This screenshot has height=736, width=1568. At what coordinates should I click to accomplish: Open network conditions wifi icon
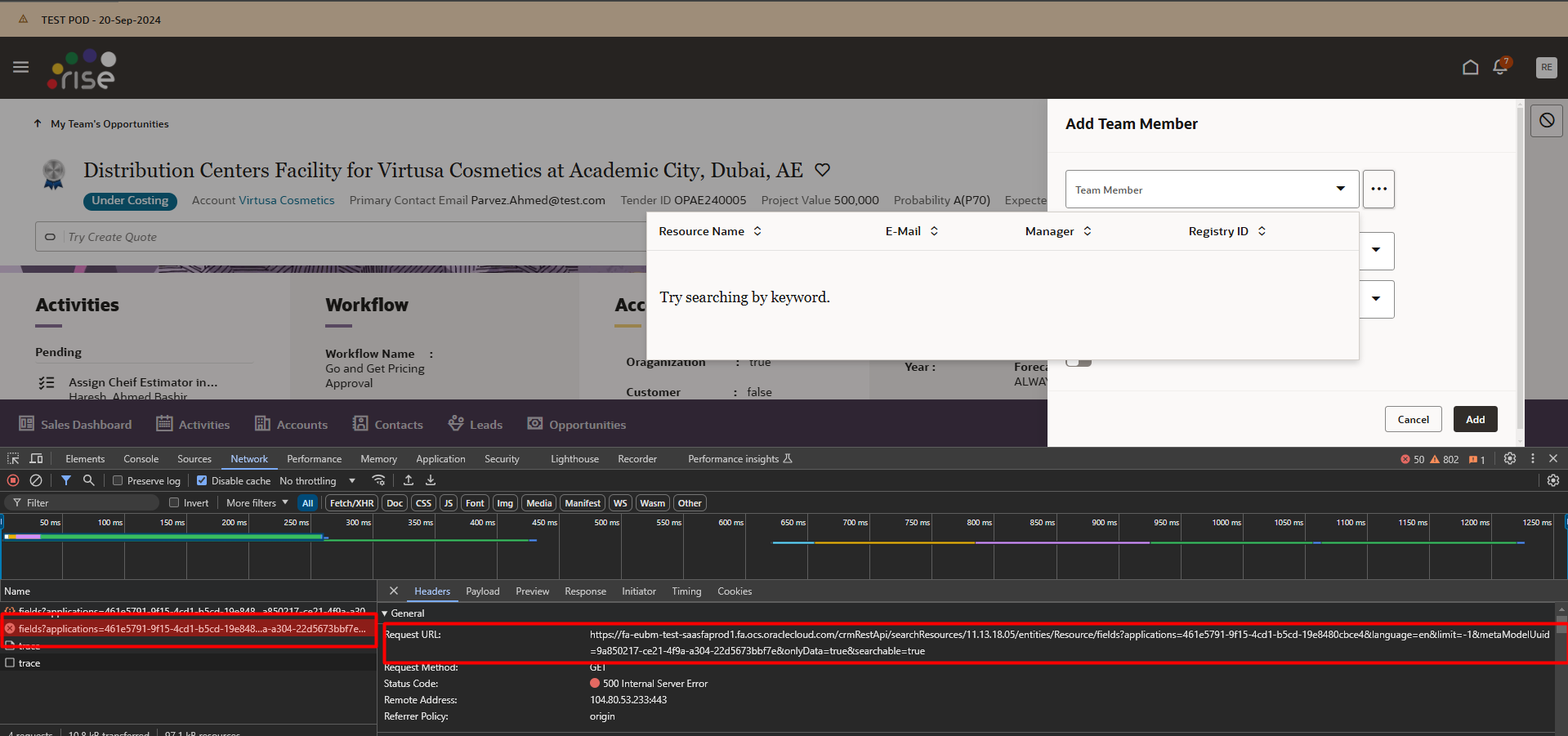point(378,480)
